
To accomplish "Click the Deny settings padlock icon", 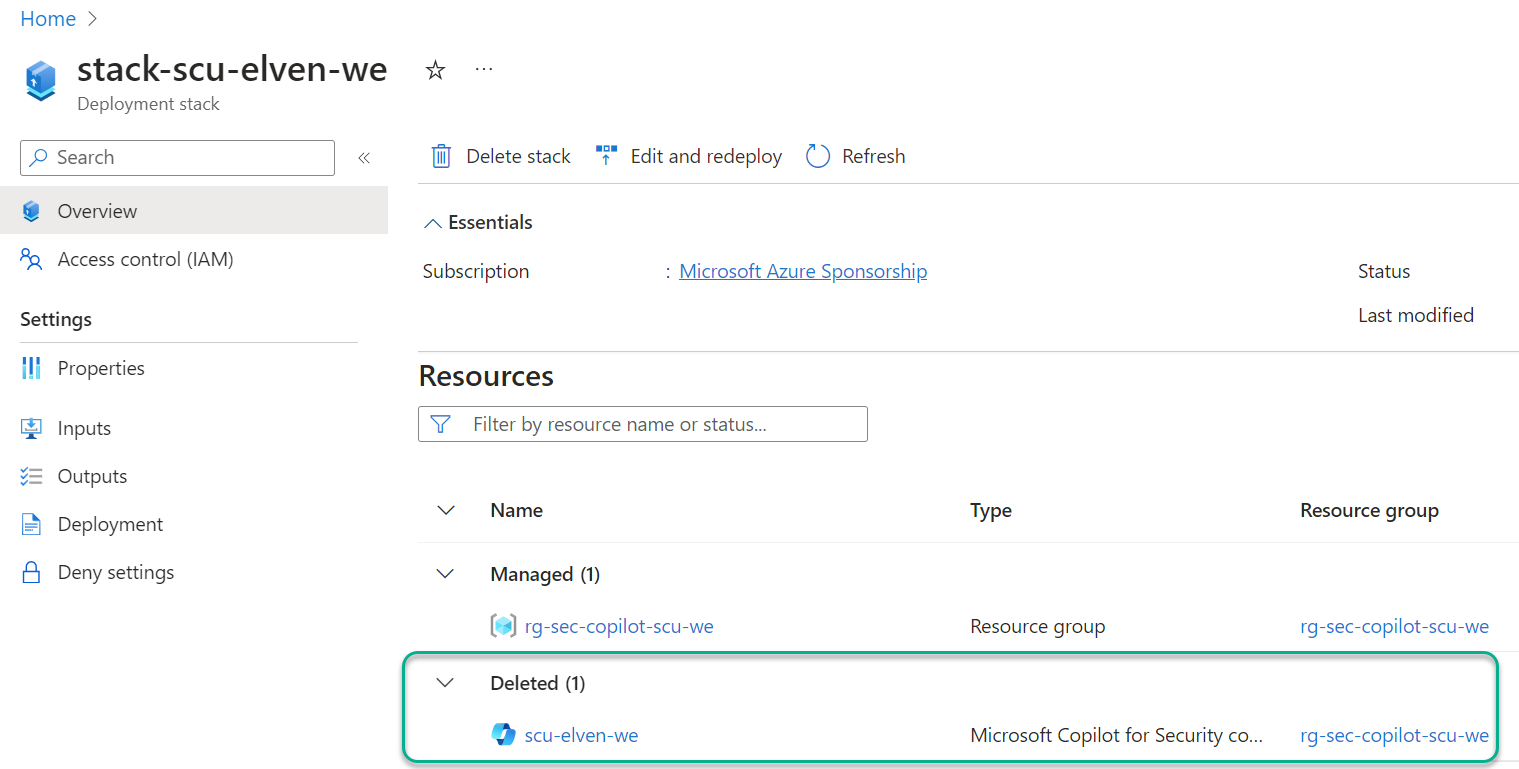I will (x=31, y=572).
